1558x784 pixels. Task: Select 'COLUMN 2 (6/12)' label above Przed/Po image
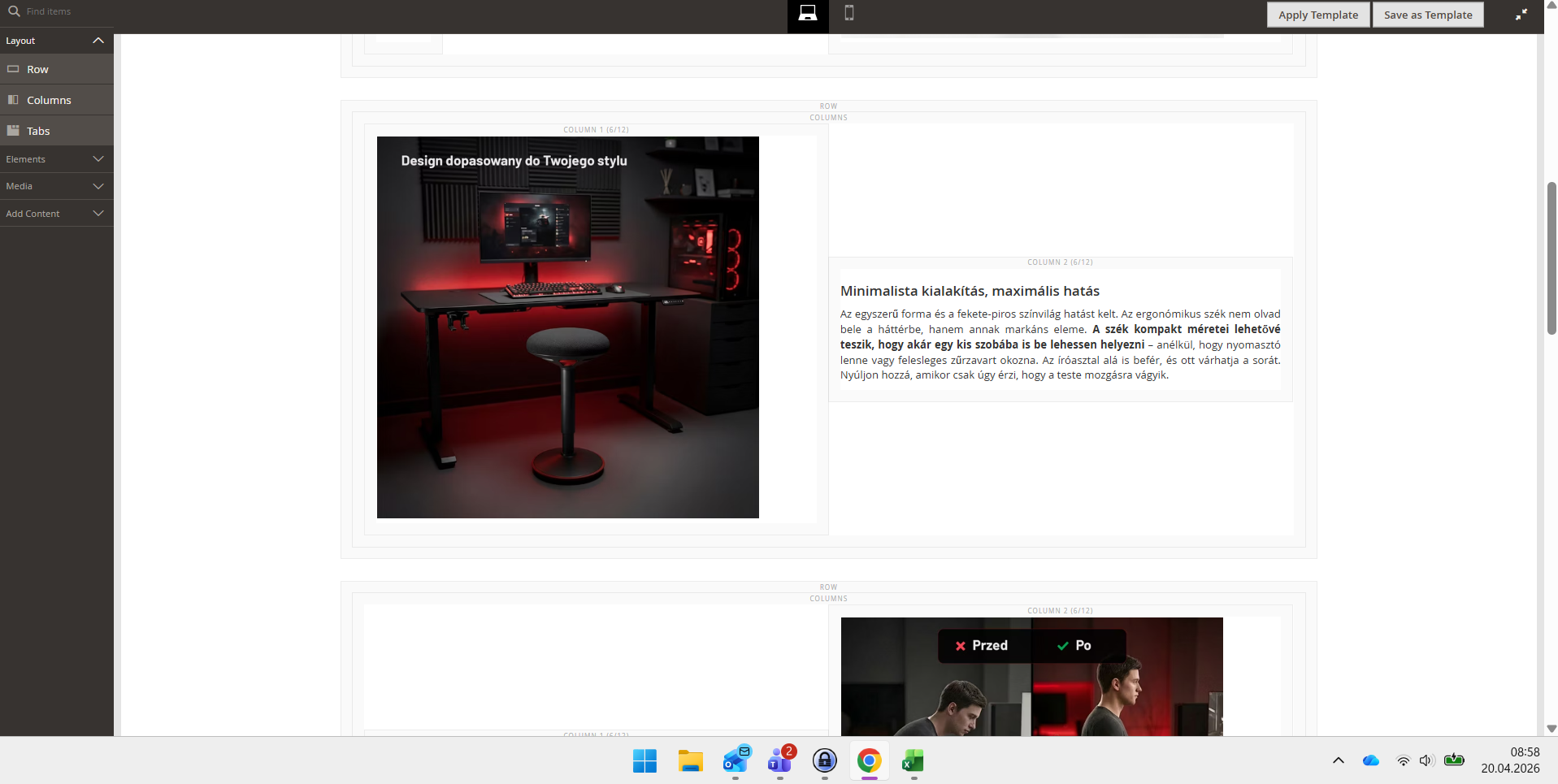(x=1060, y=611)
